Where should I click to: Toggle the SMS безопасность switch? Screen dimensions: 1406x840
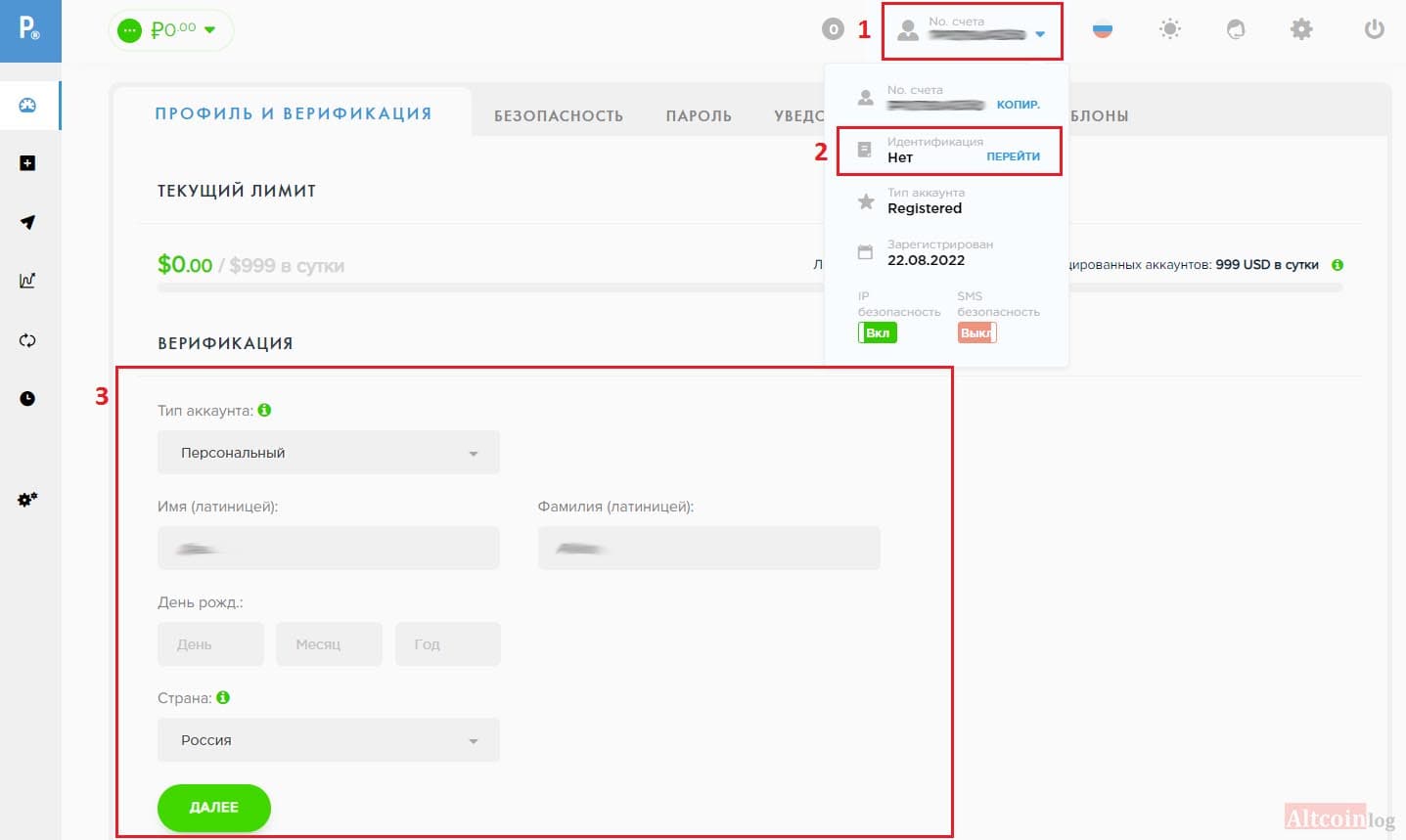pos(976,333)
